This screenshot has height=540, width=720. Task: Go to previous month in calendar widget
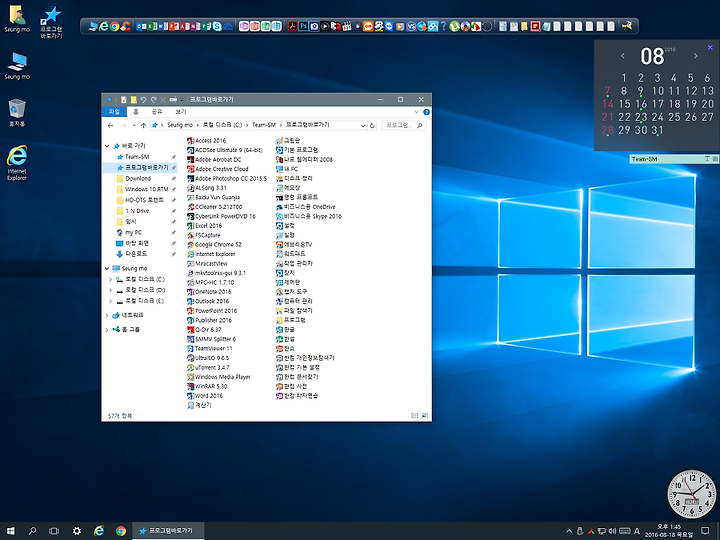(623, 56)
